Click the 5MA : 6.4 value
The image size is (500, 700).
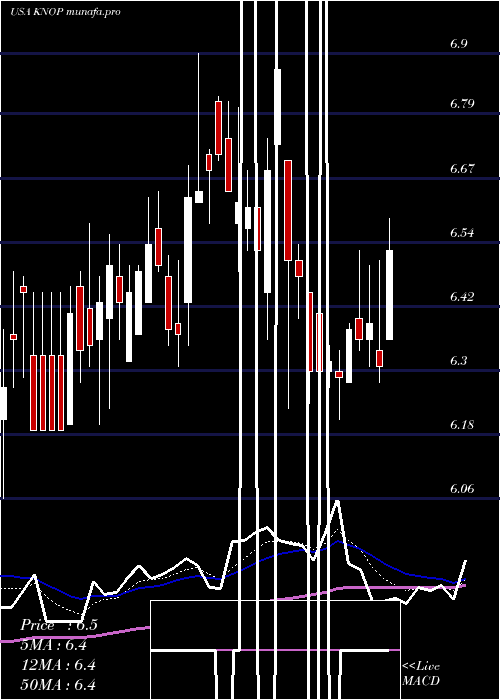[x=54, y=645]
